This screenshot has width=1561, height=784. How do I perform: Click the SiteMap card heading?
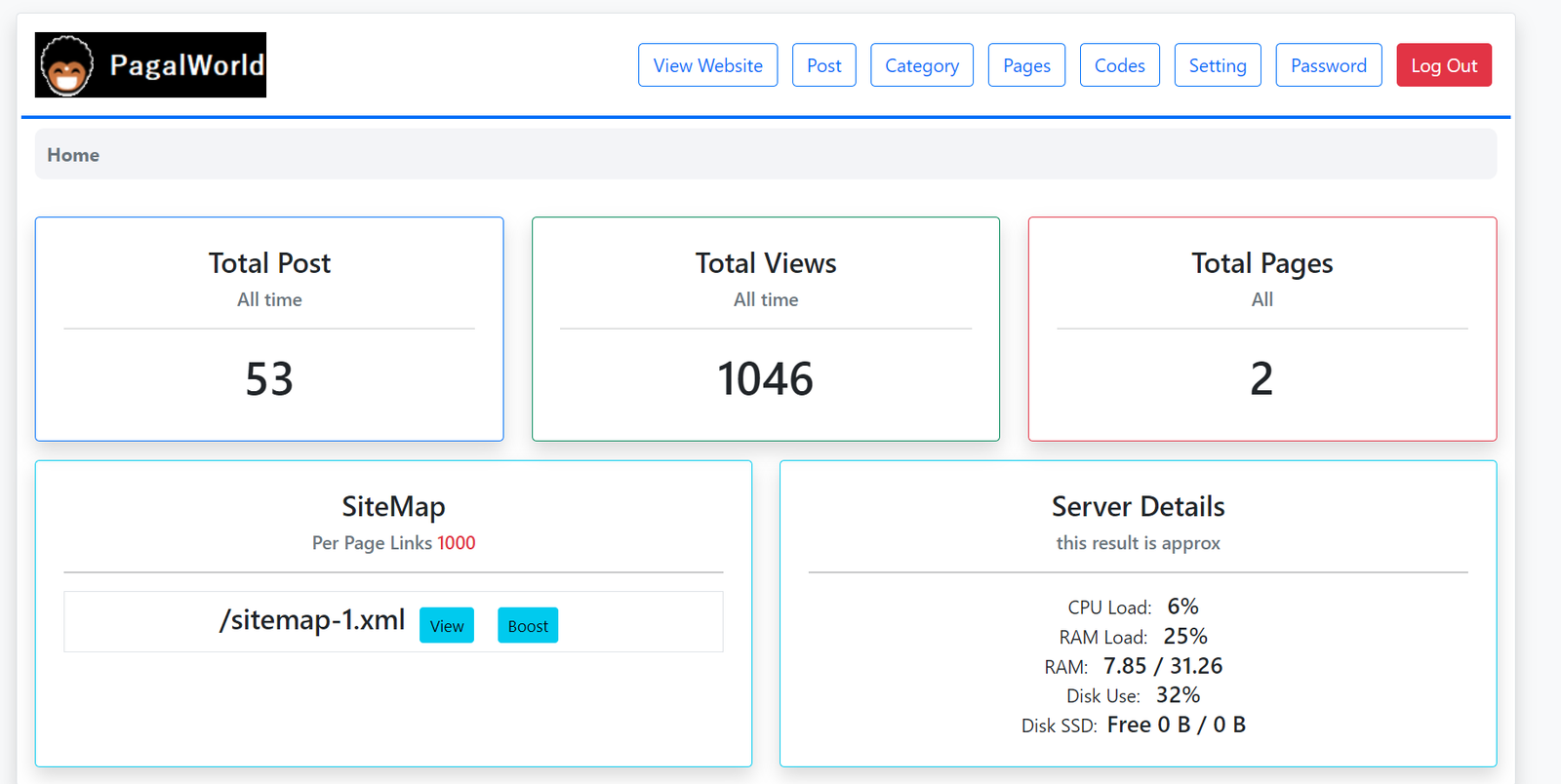393,506
